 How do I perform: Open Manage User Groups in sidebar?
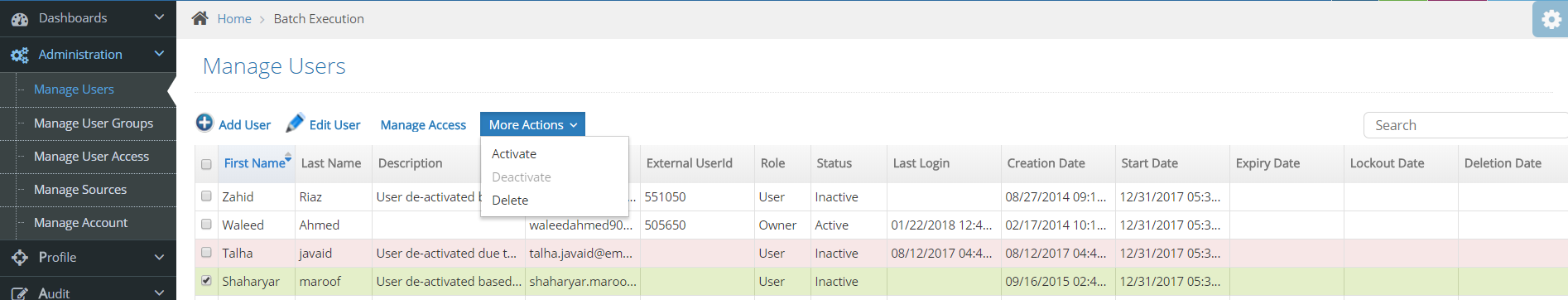pyautogui.click(x=94, y=123)
